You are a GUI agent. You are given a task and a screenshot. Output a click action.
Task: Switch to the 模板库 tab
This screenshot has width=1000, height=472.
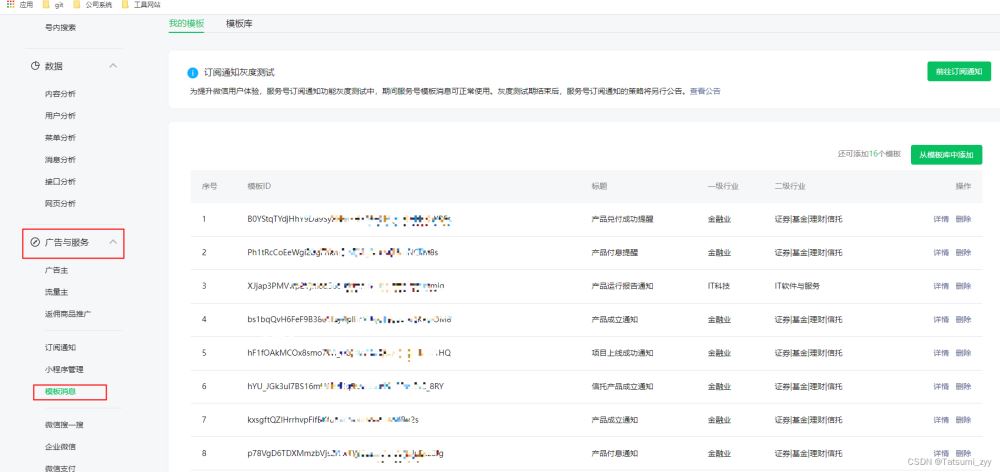pyautogui.click(x=239, y=23)
